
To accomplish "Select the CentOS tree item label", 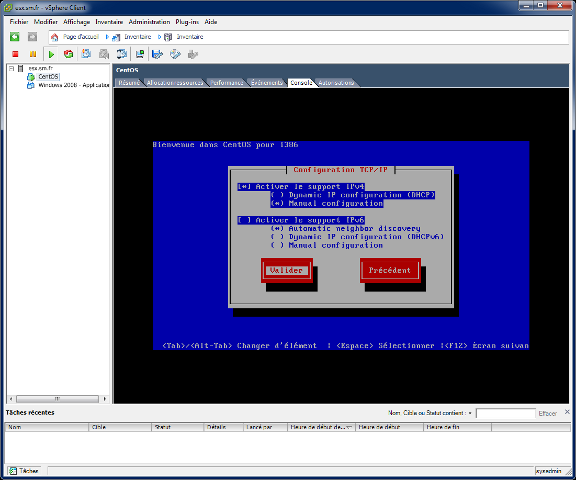I will [x=48, y=77].
